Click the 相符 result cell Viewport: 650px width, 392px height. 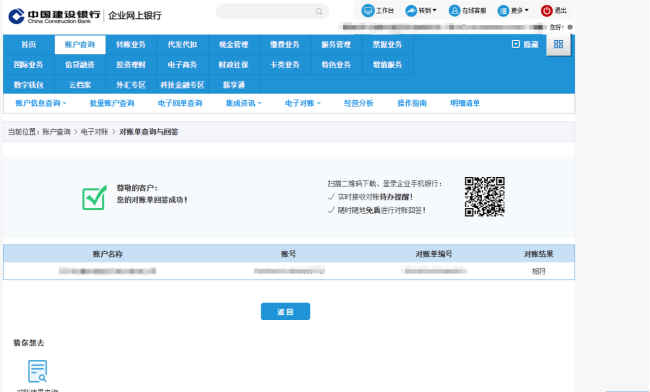click(538, 271)
